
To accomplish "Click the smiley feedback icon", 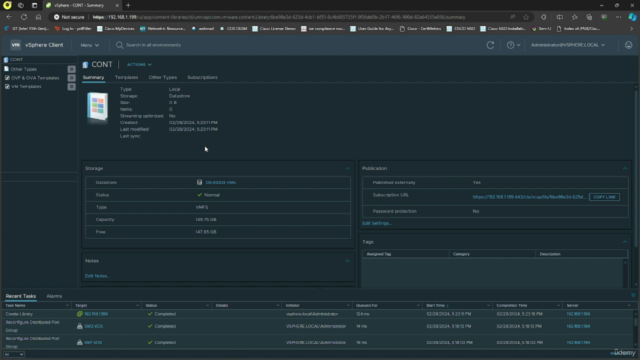I will (x=628, y=45).
